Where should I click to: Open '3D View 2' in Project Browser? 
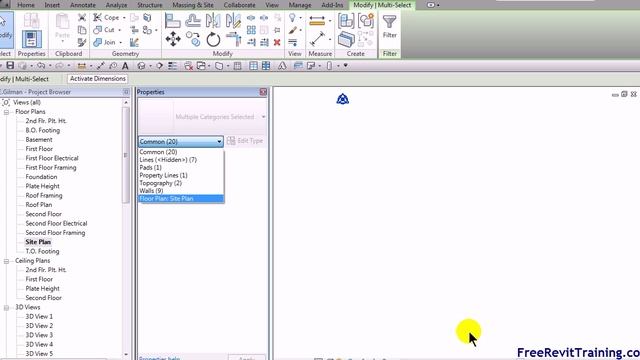tap(39, 326)
